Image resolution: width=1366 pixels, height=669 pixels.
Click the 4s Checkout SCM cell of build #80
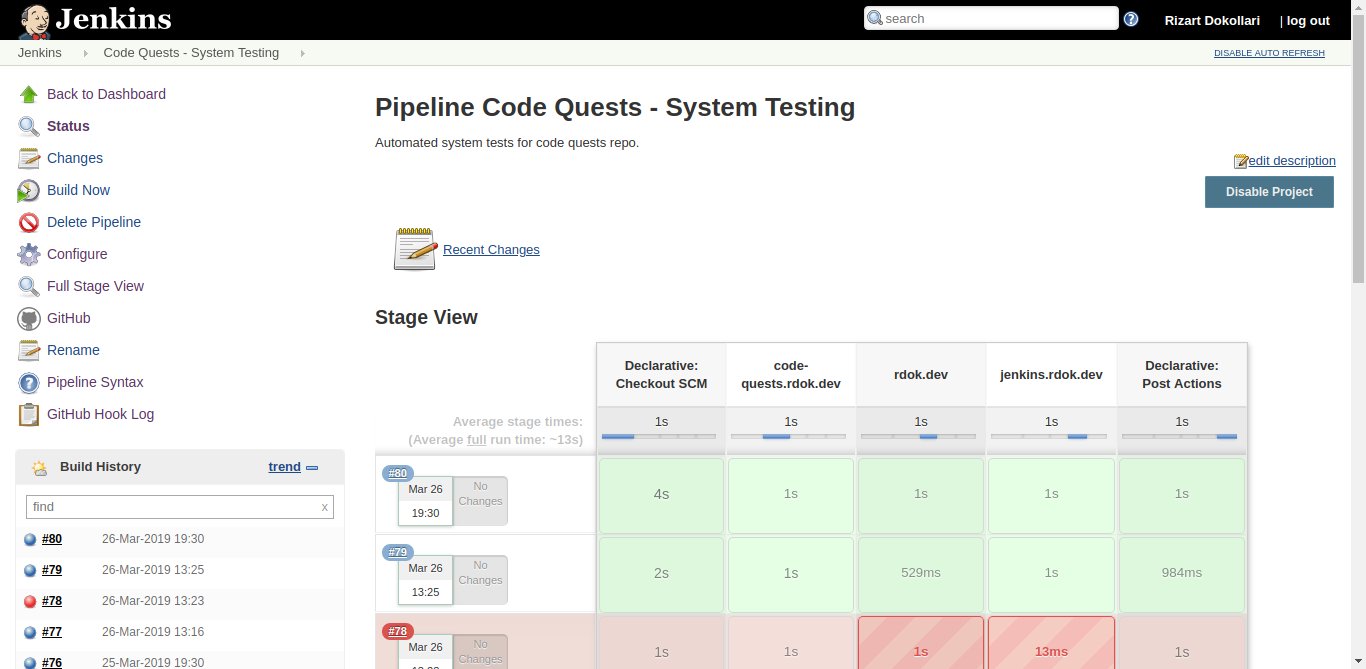(661, 494)
